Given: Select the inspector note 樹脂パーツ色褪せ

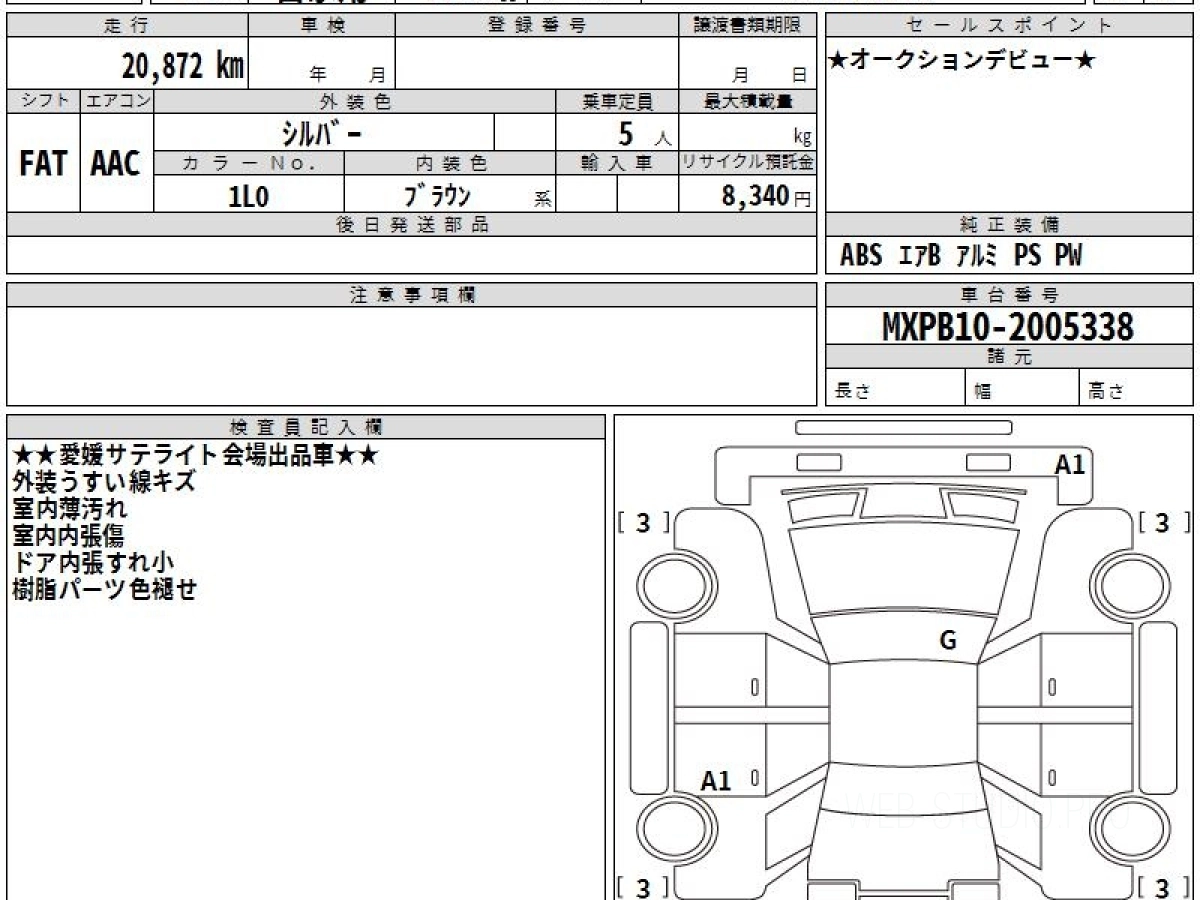Looking at the screenshot, I should click(104, 590).
